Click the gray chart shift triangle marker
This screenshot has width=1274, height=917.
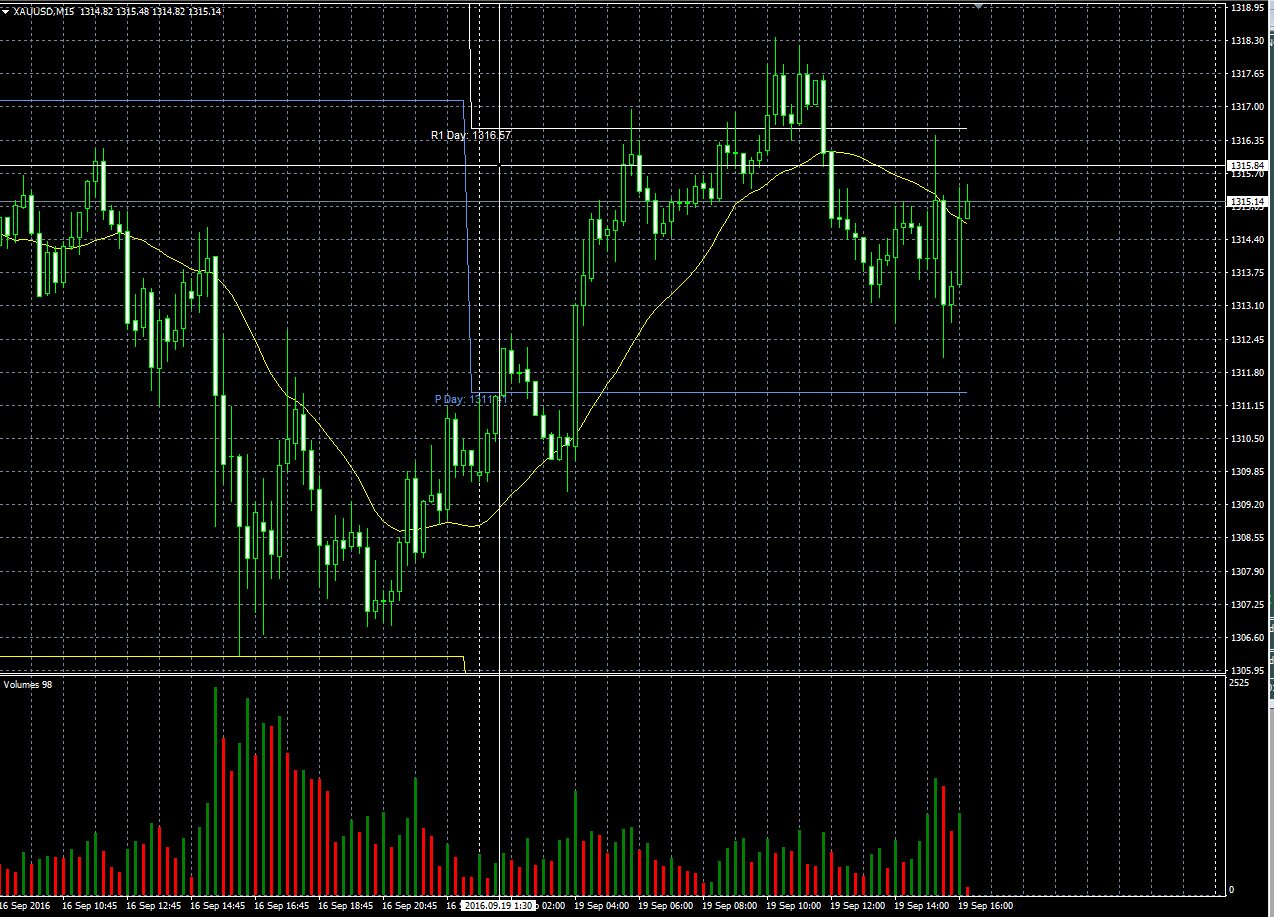coord(978,6)
